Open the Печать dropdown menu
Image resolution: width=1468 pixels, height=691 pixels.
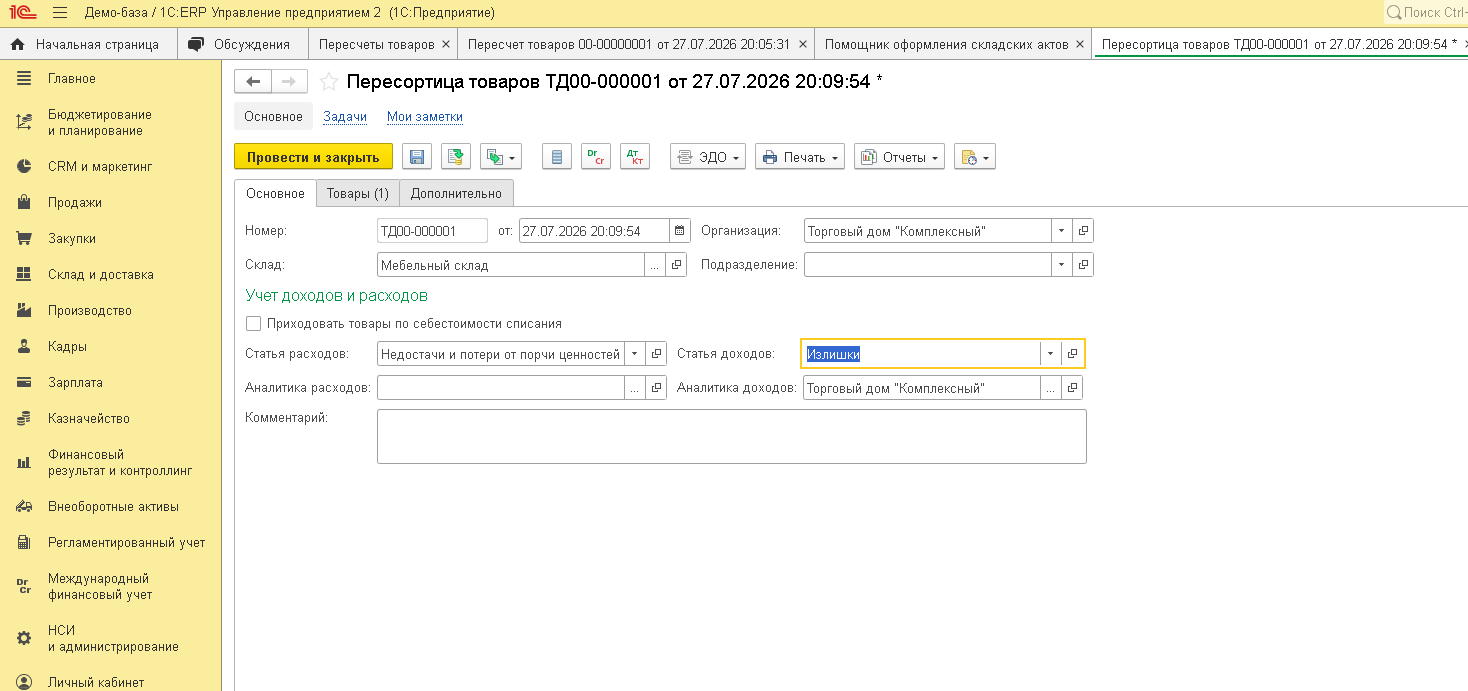tap(800, 157)
